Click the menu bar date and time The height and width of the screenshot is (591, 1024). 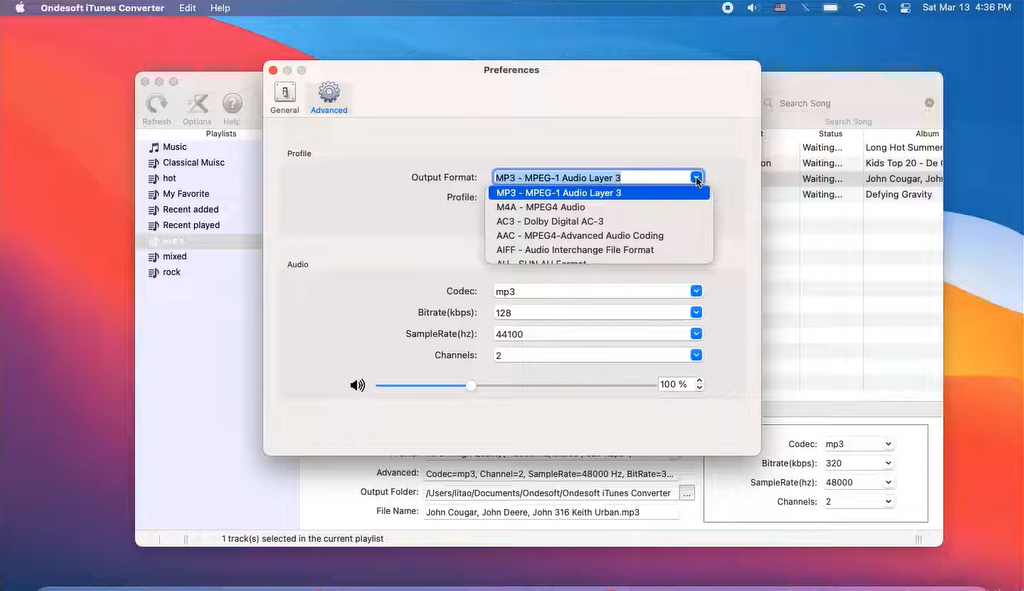[x=967, y=8]
